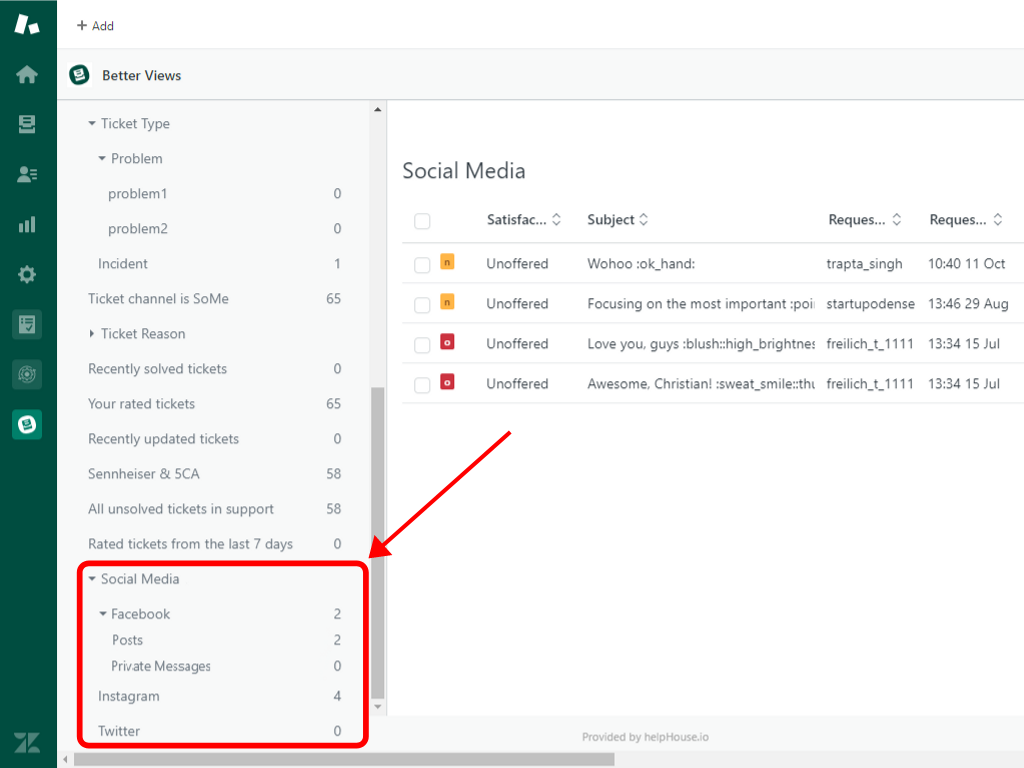The width and height of the screenshot is (1024, 768).
Task: Collapse the Facebook subgroup
Action: [103, 614]
